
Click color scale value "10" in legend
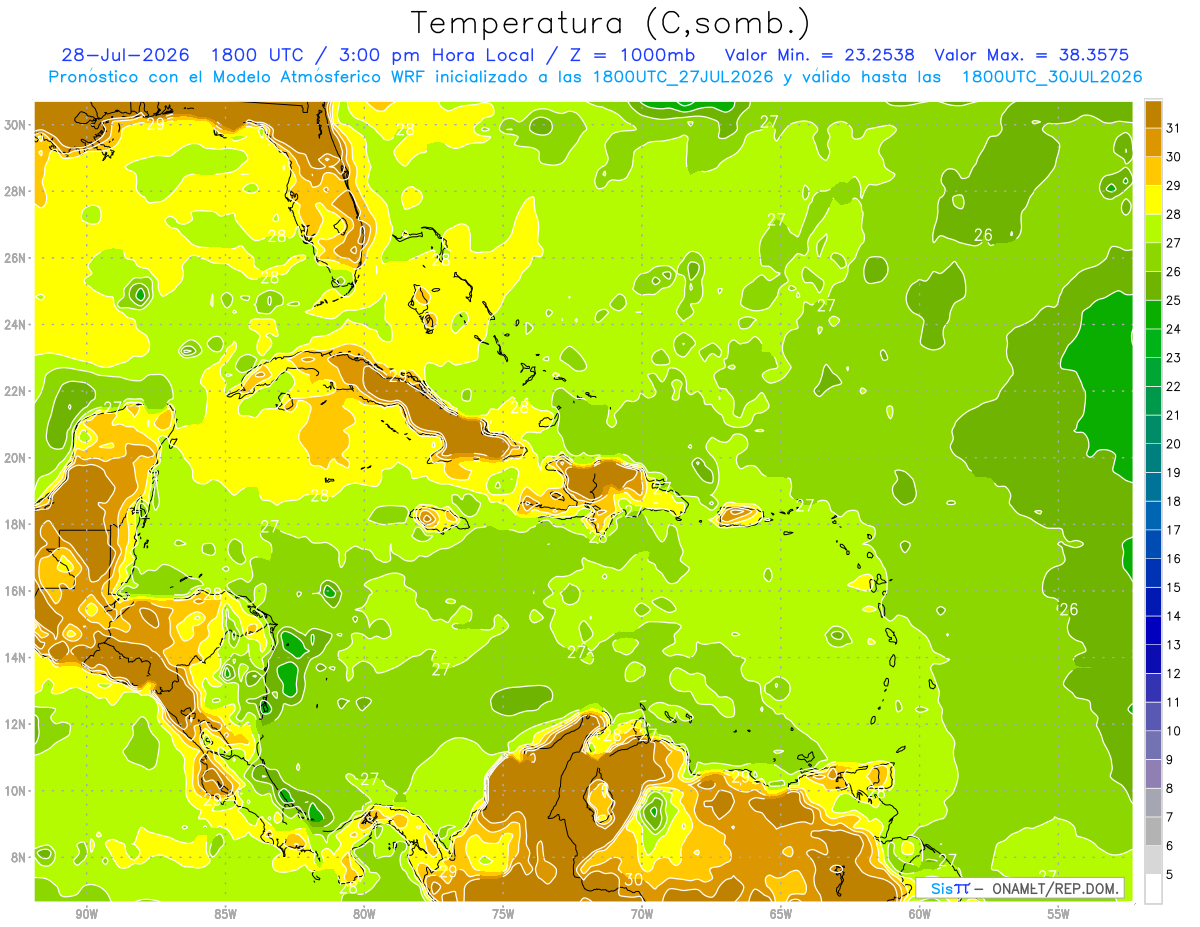click(1174, 731)
